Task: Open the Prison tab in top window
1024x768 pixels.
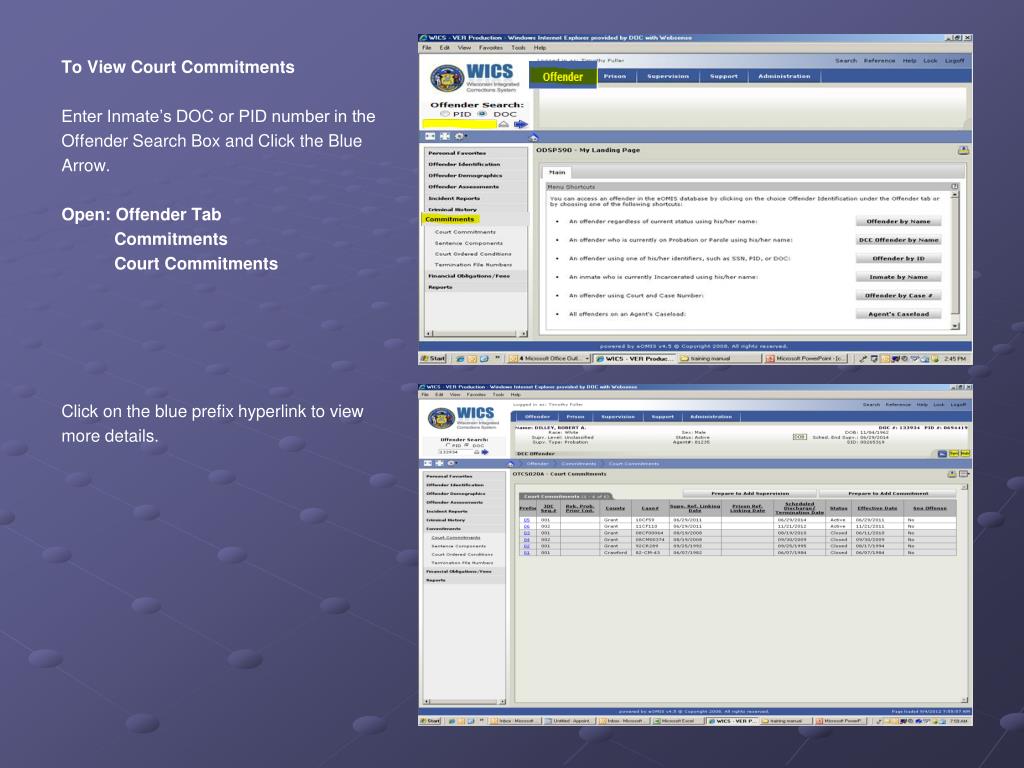Action: point(615,76)
